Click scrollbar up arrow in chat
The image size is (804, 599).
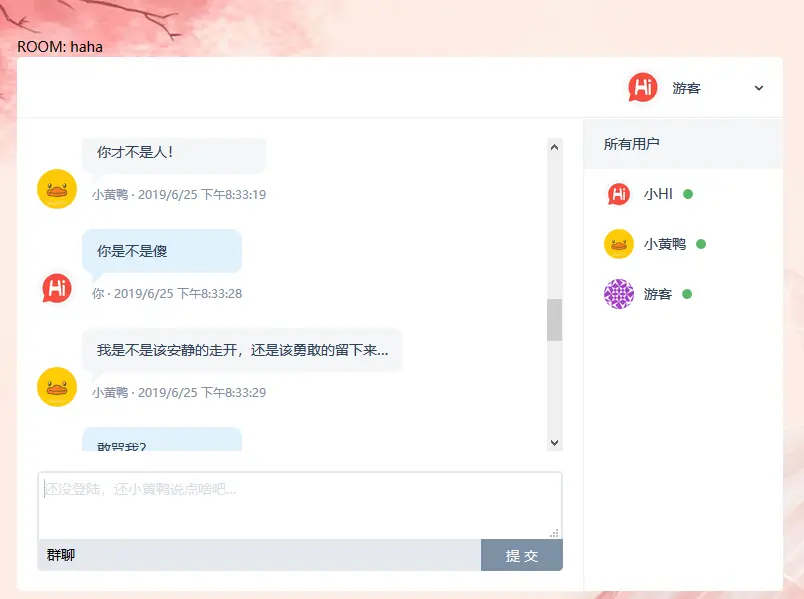(x=554, y=147)
